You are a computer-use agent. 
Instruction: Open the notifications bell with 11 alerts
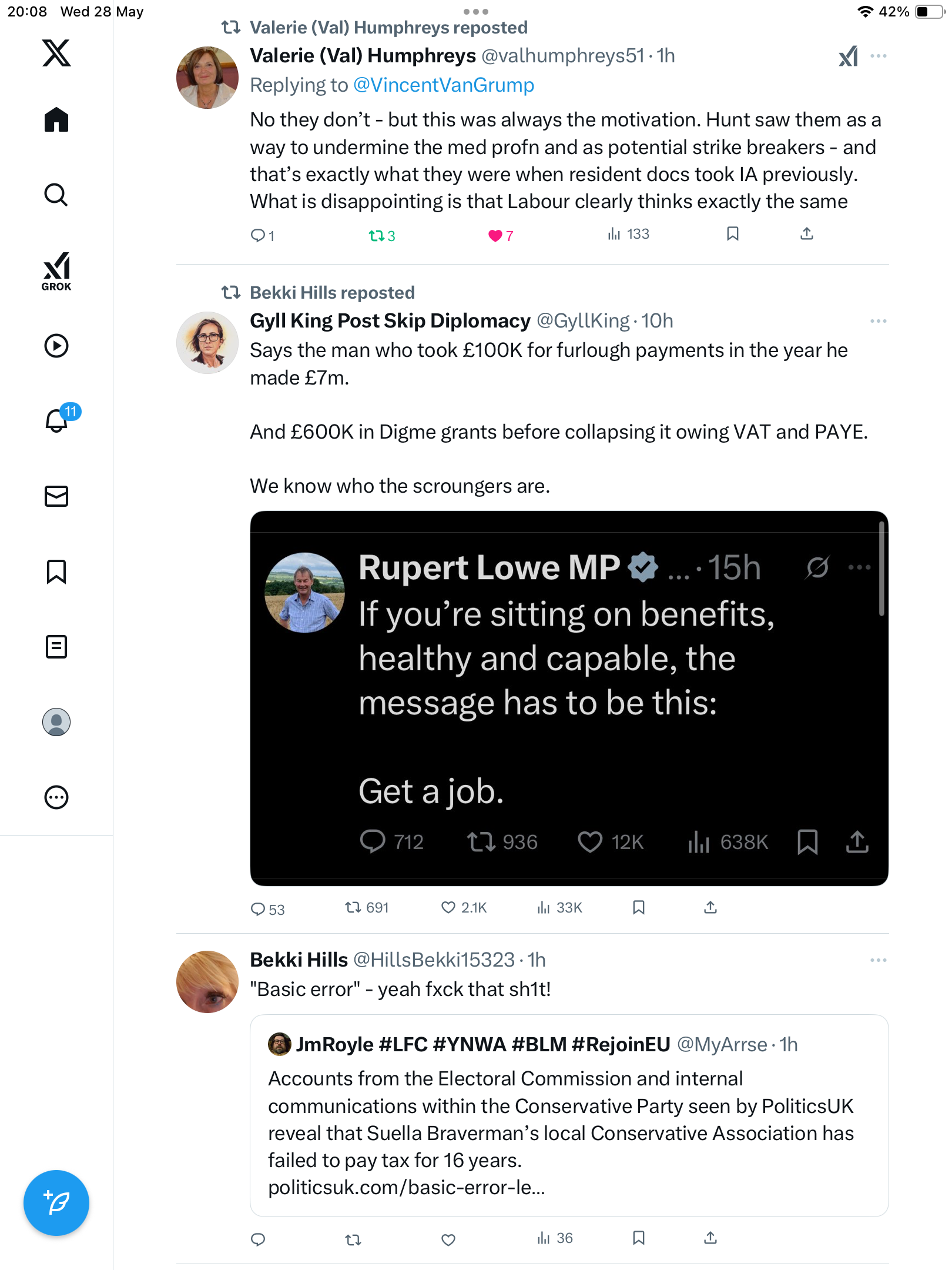(x=59, y=419)
